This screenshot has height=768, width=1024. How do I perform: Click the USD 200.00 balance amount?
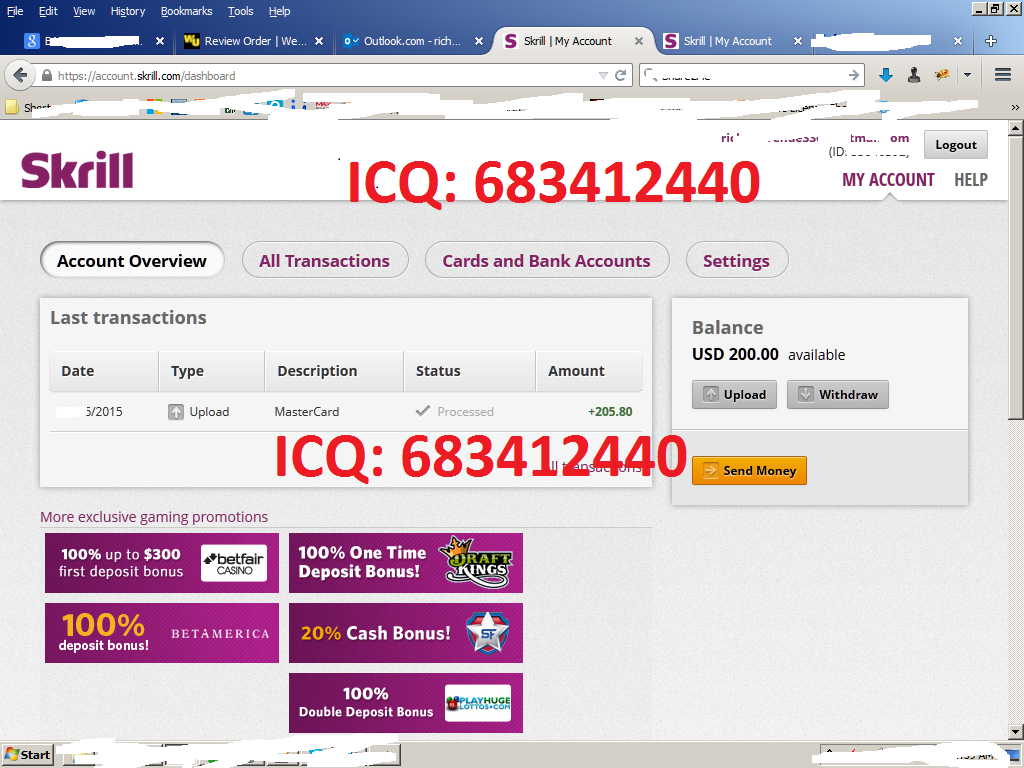pos(735,354)
